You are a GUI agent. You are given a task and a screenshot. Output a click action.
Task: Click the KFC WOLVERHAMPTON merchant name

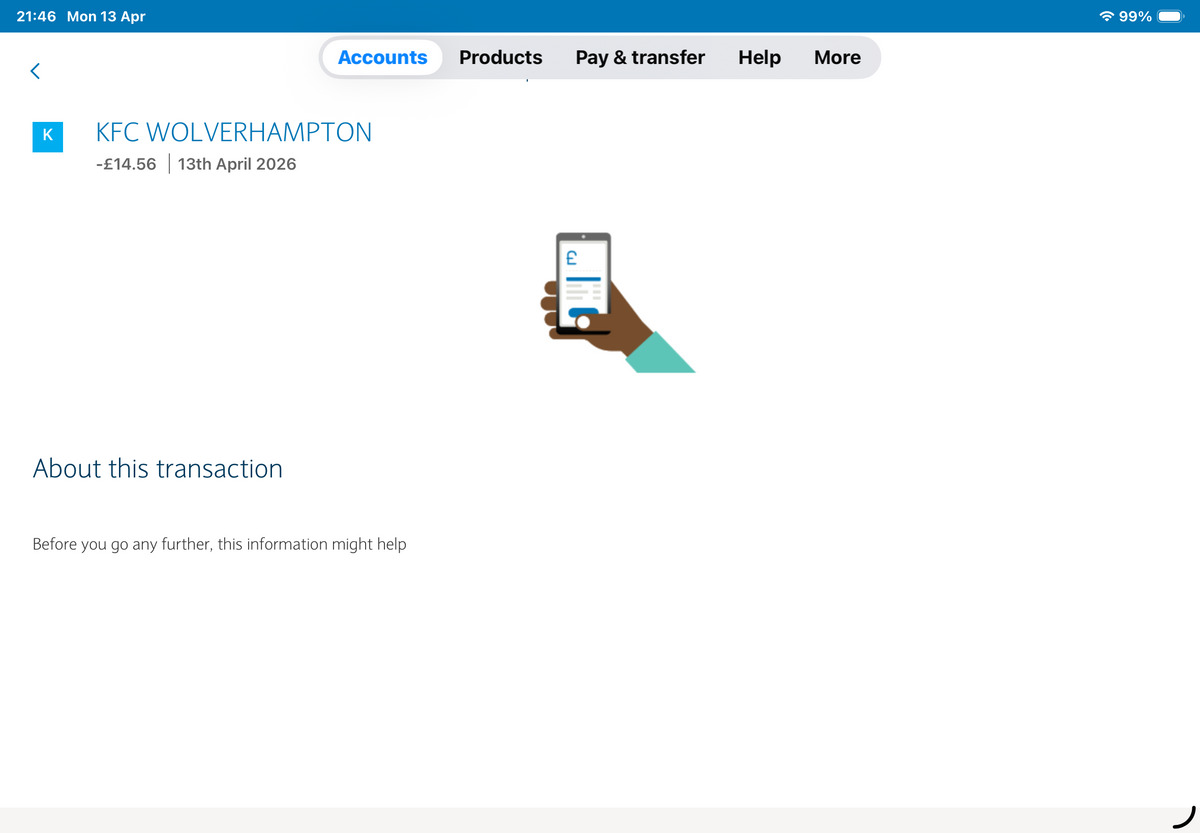click(233, 132)
